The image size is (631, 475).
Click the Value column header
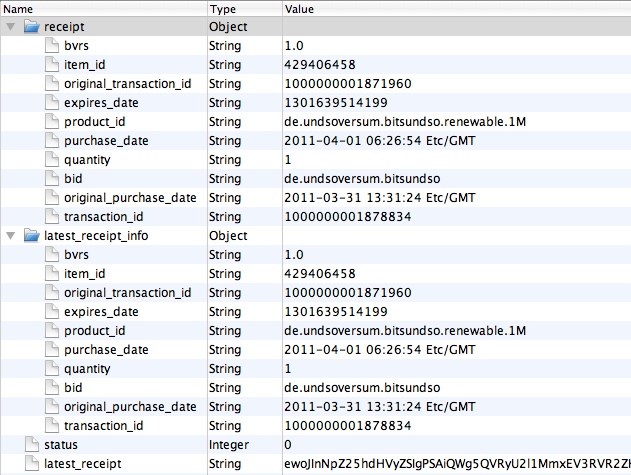(x=457, y=9)
